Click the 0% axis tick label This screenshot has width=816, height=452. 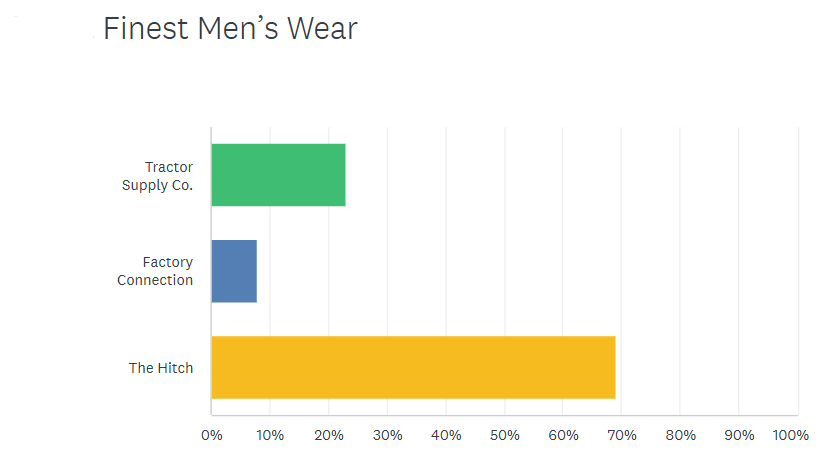(211, 435)
